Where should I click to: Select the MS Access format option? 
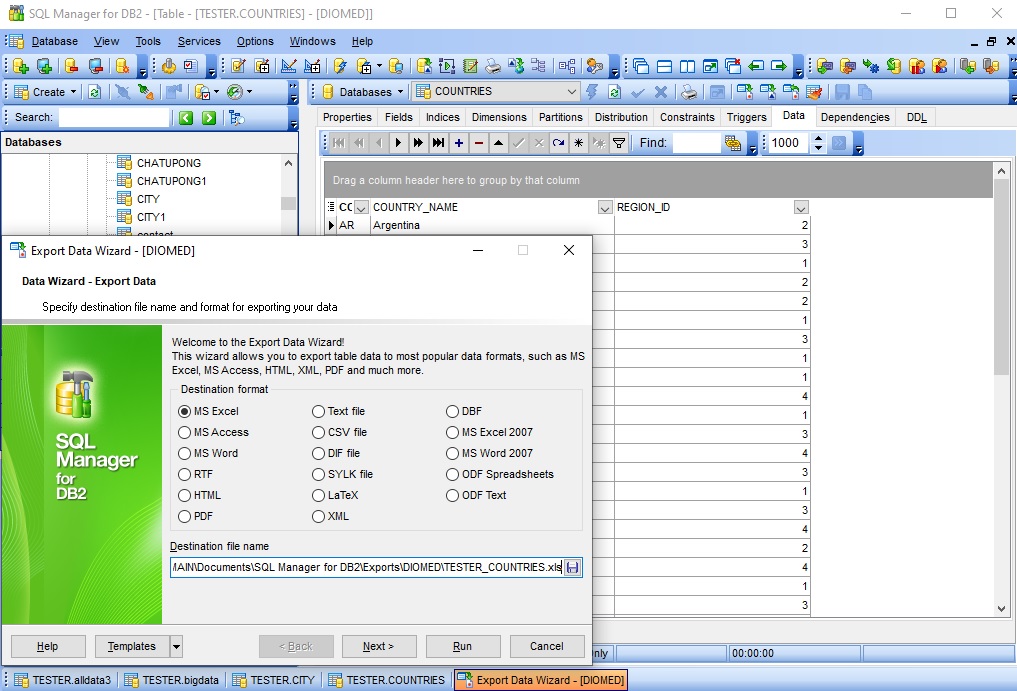pos(184,432)
